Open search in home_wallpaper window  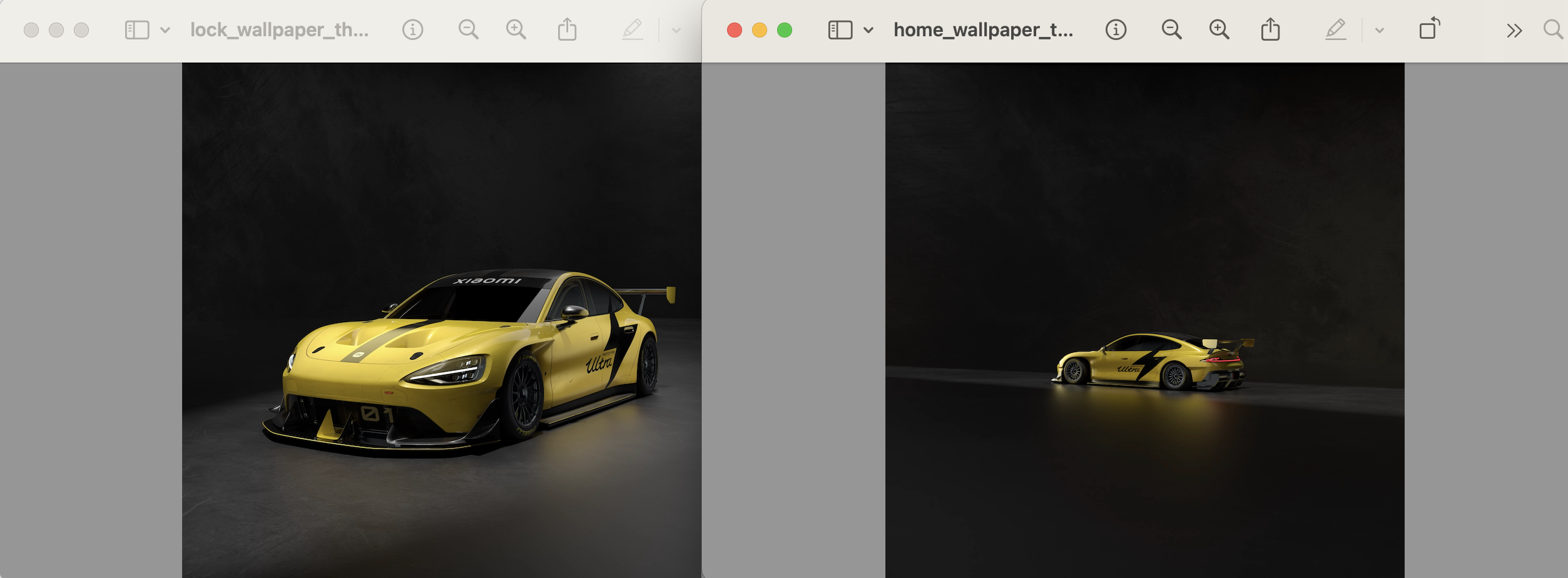click(1554, 29)
